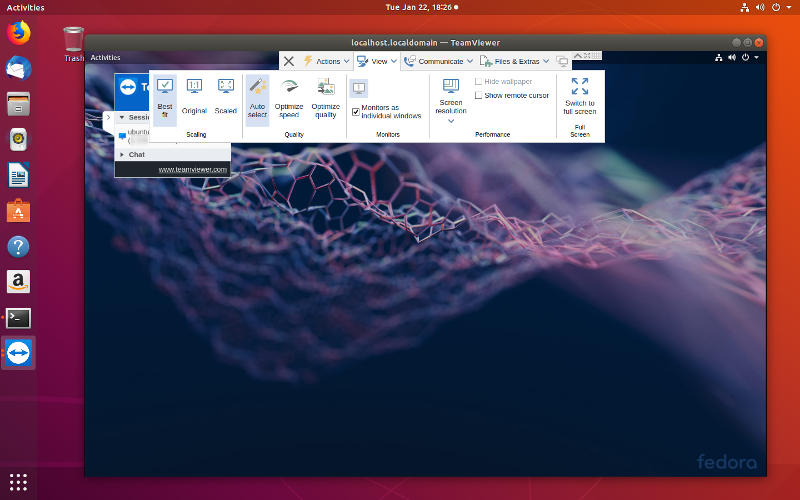
Task: Click the remote desktop volume icon
Action: [732, 58]
